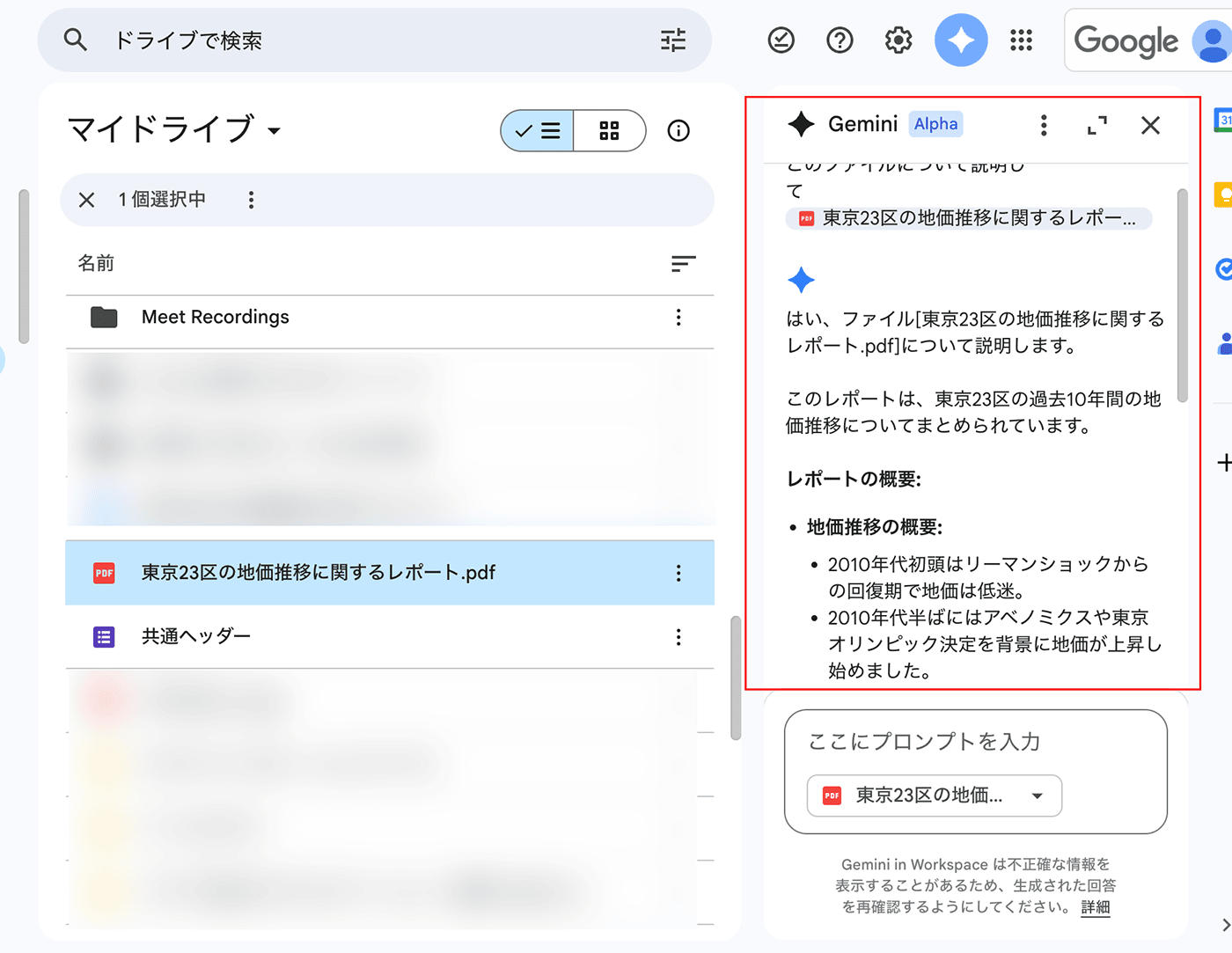The height and width of the screenshot is (953, 1232).
Task: Click the レポートの概要: heading in Gemini response
Action: 853,480
